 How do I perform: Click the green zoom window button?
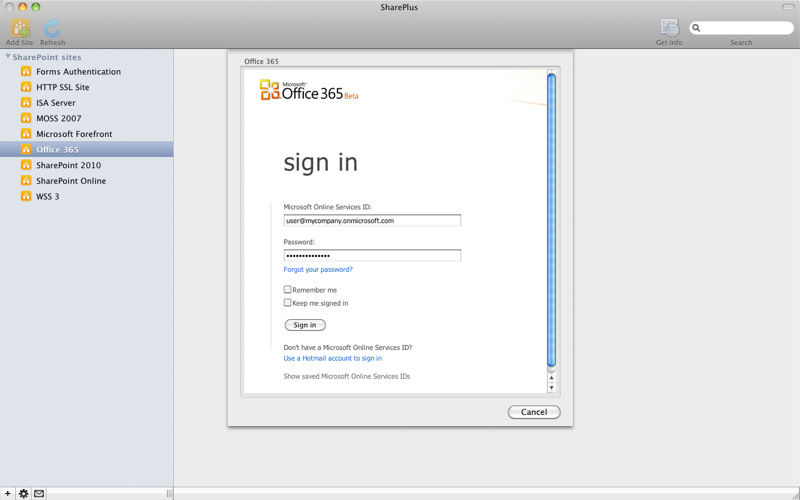[35, 7]
